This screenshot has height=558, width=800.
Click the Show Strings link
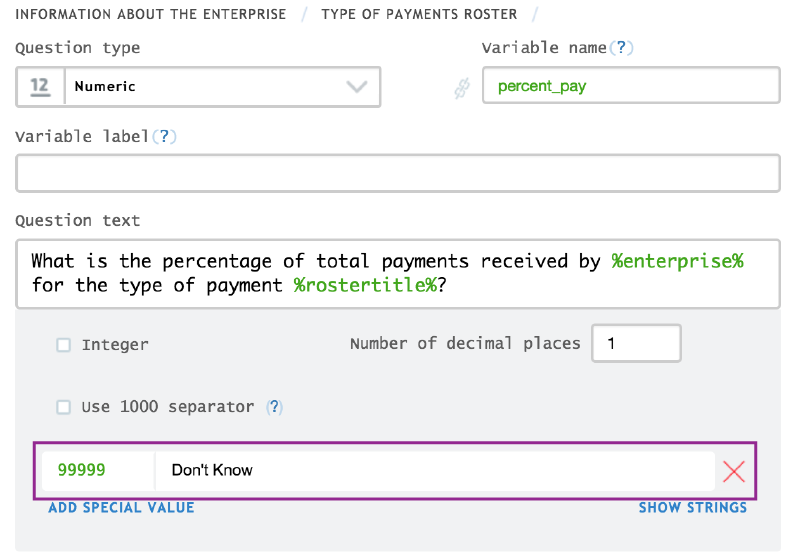tap(692, 508)
